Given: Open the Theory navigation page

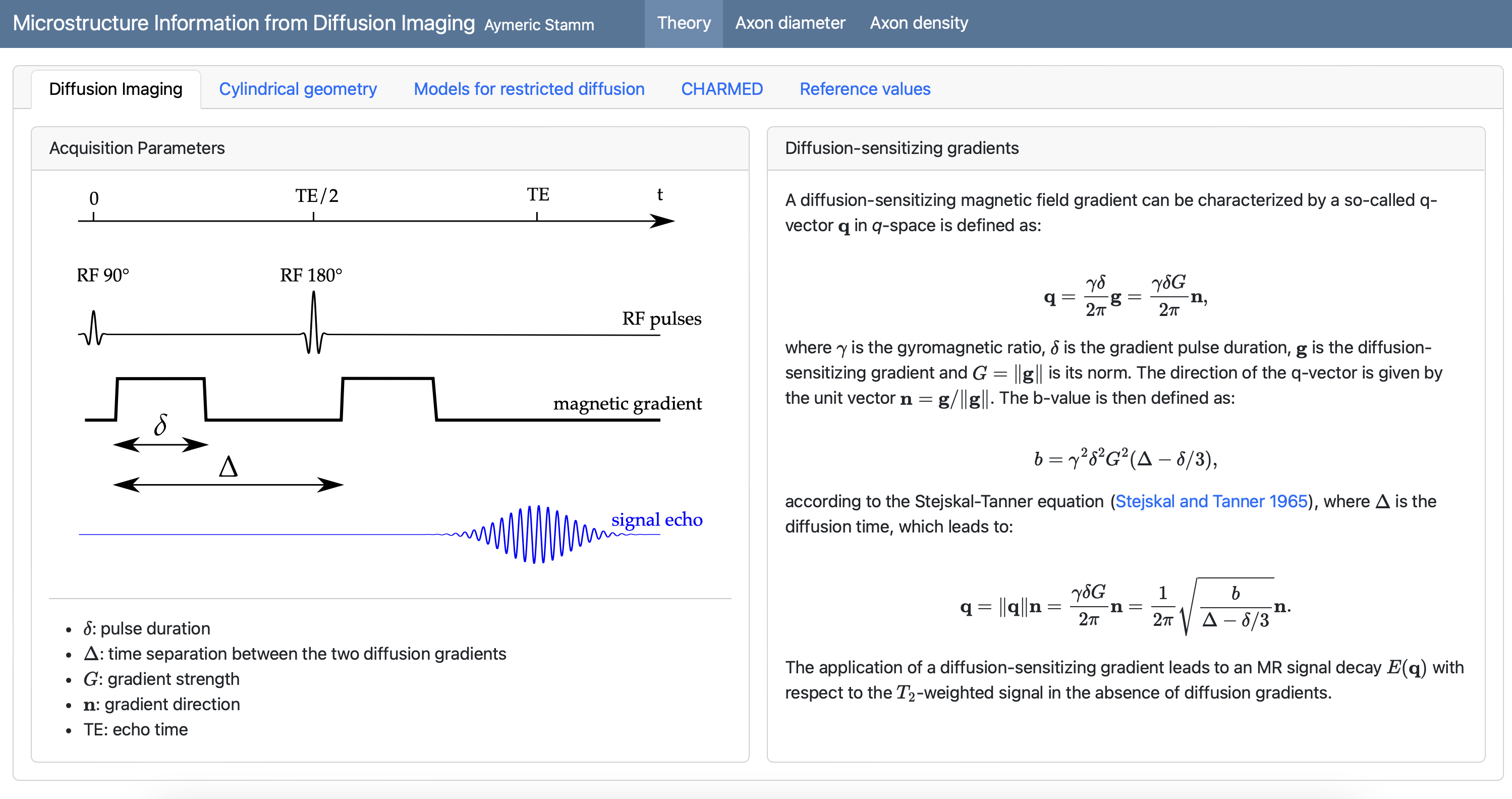Looking at the screenshot, I should coord(683,24).
